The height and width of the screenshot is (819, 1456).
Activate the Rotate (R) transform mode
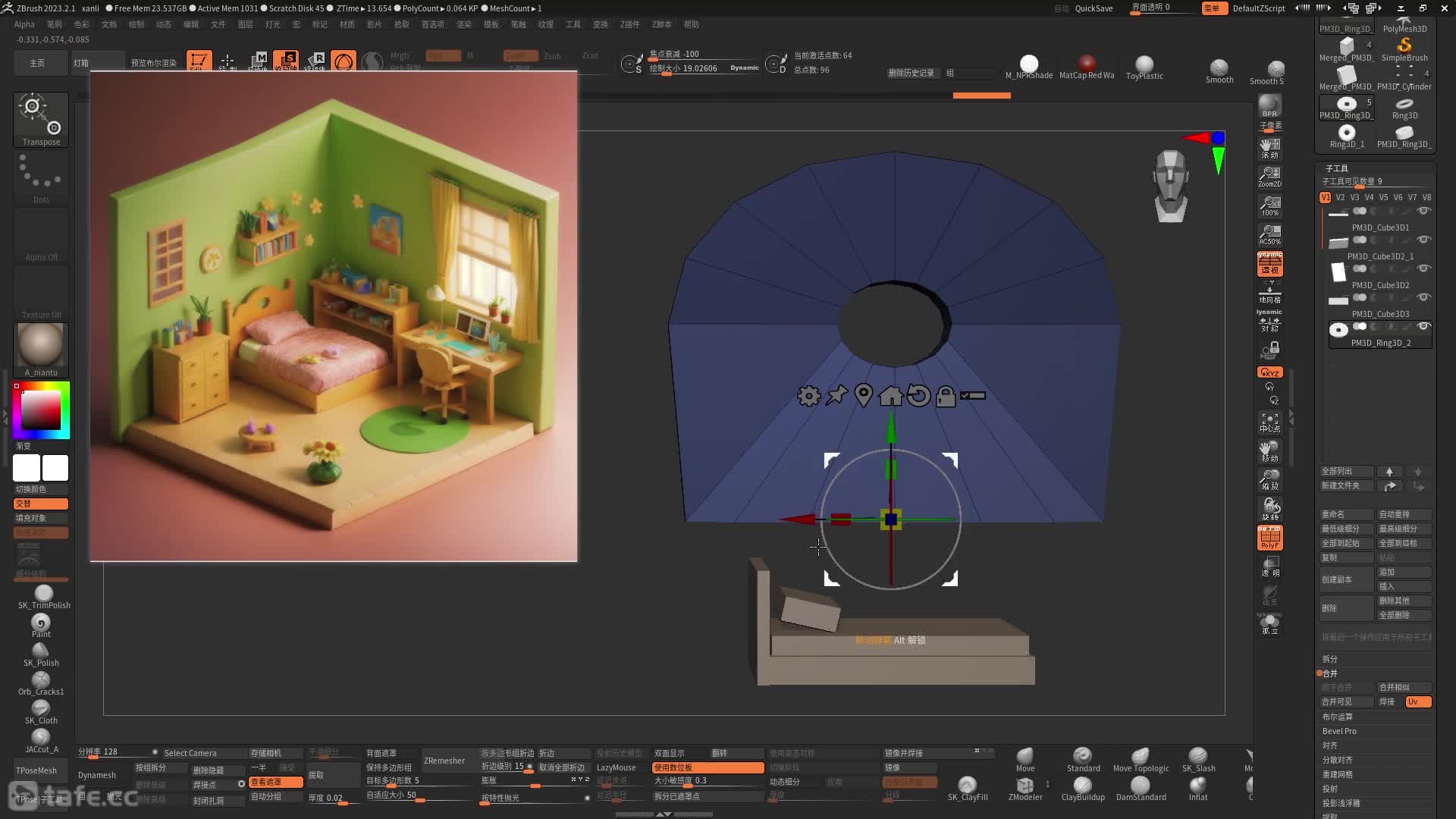click(315, 61)
